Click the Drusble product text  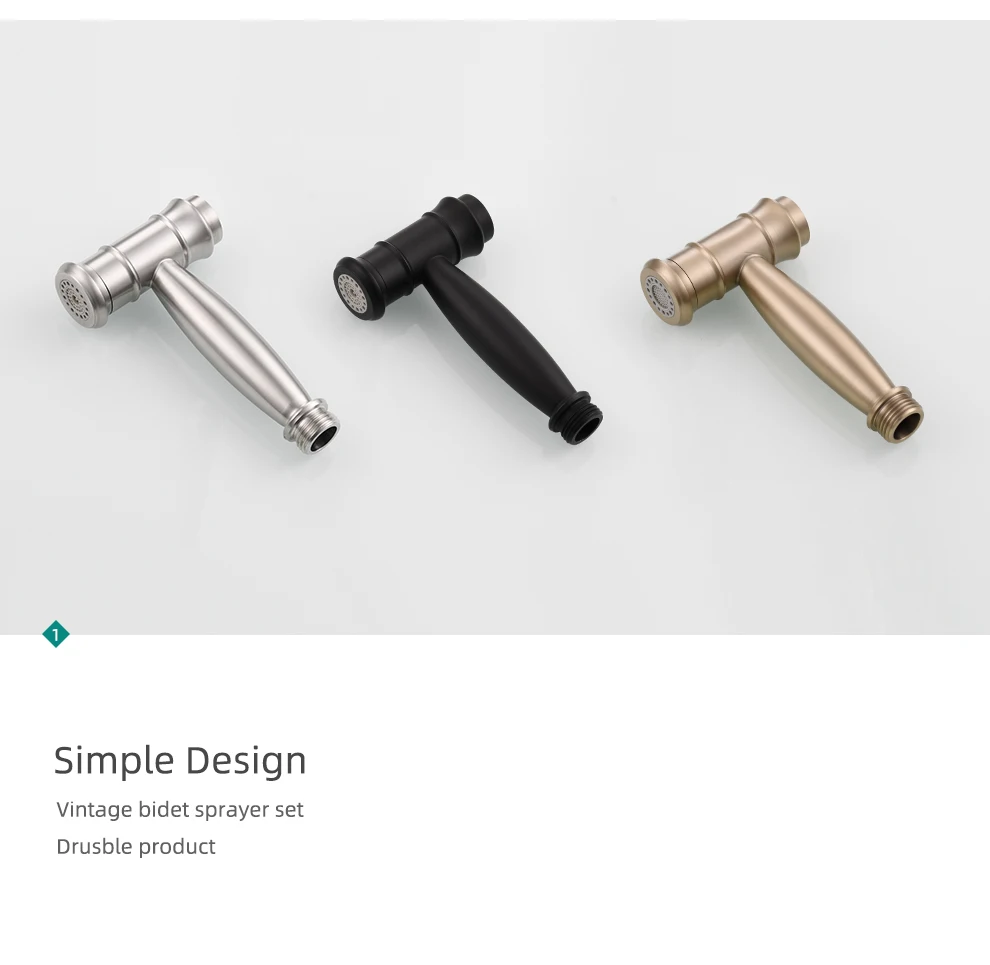coord(136,846)
